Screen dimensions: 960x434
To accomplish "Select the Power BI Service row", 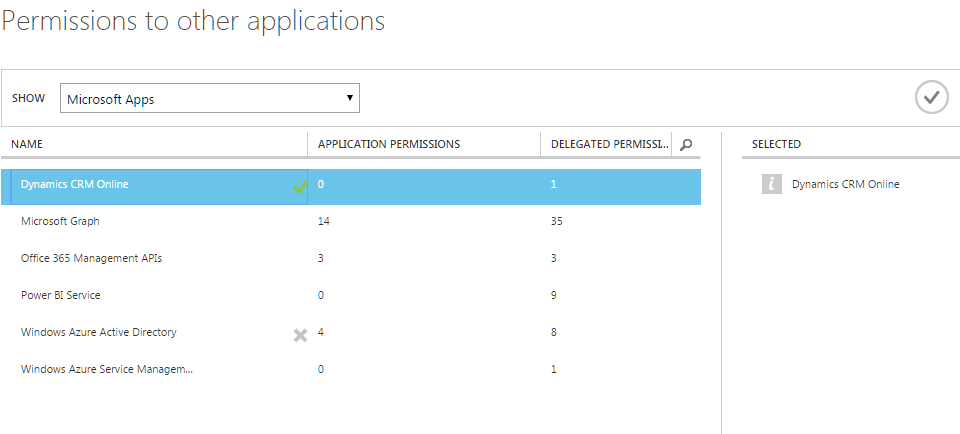I will [x=351, y=295].
